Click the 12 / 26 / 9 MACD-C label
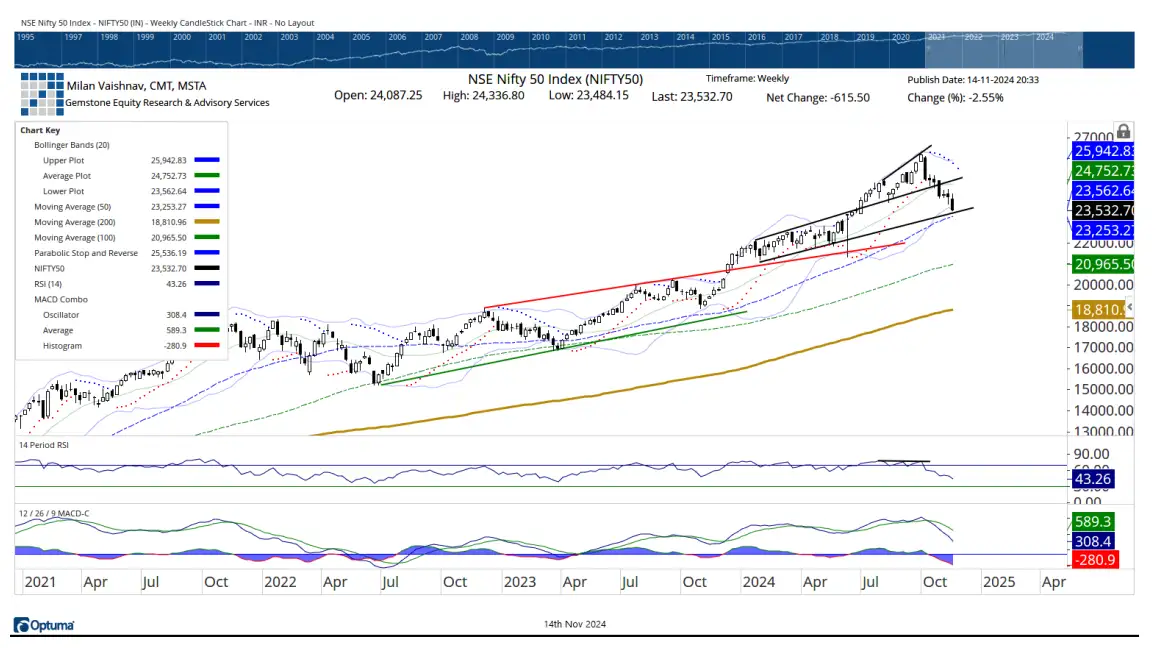Image resolution: width=1167 pixels, height=648 pixels. point(54,513)
